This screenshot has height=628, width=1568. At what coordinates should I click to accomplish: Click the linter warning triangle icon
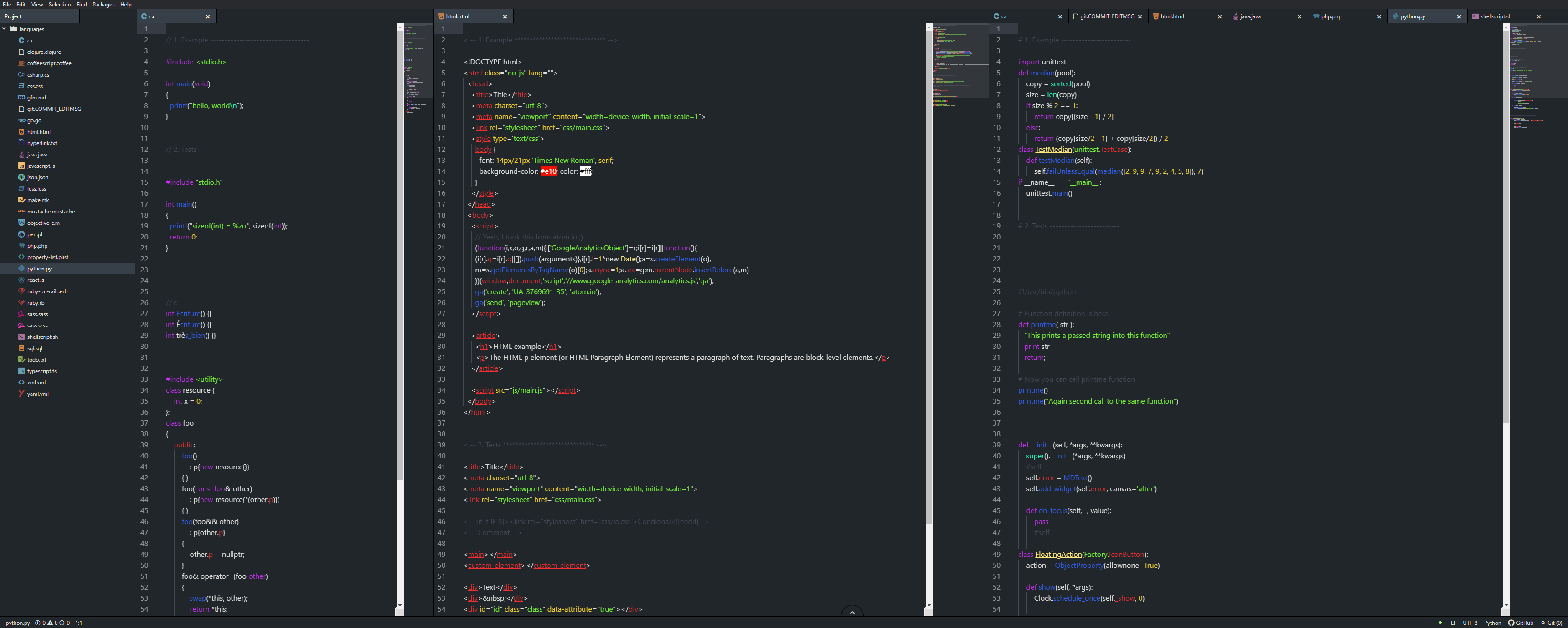(50, 623)
